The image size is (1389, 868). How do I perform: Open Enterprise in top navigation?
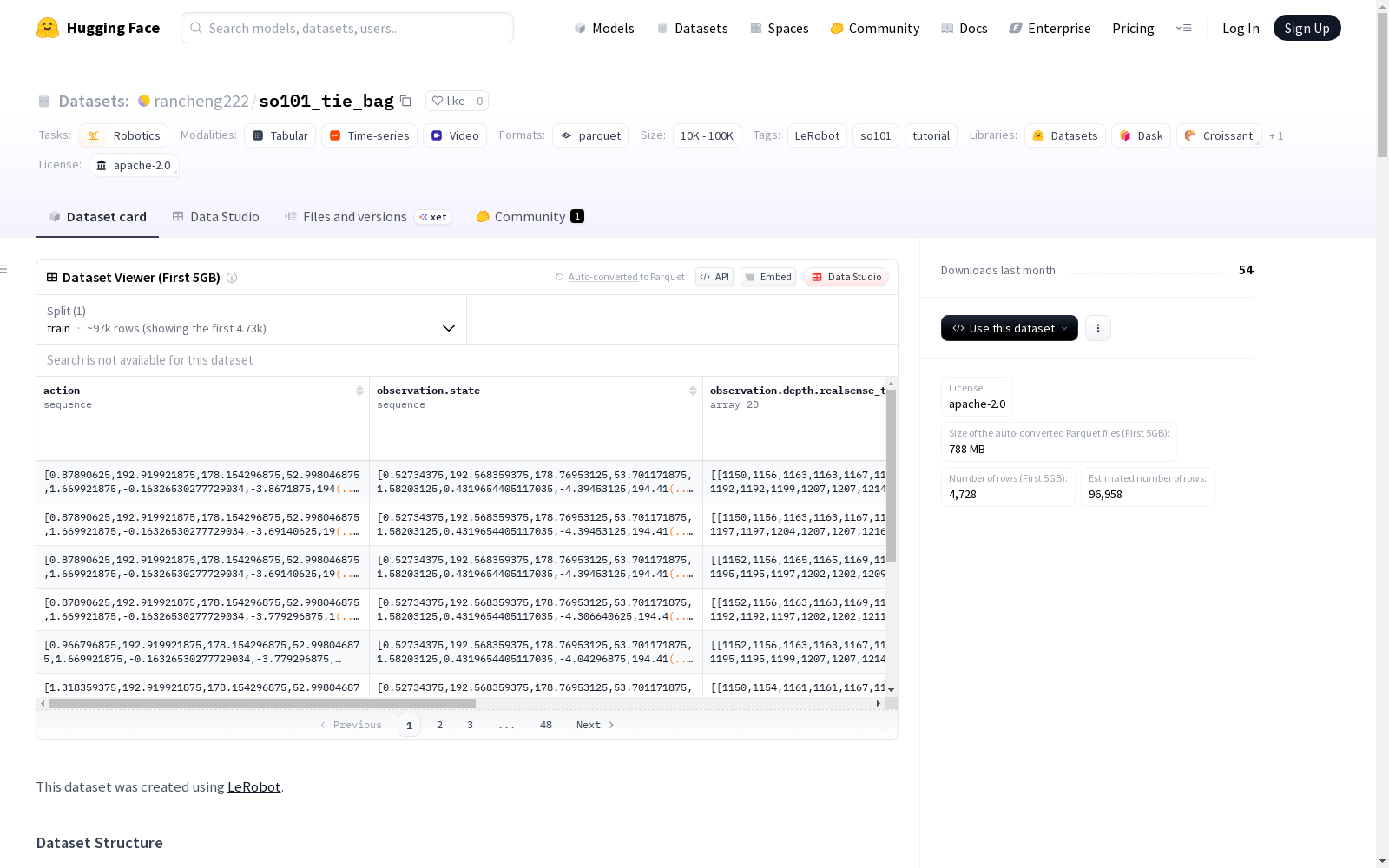pos(1050,28)
